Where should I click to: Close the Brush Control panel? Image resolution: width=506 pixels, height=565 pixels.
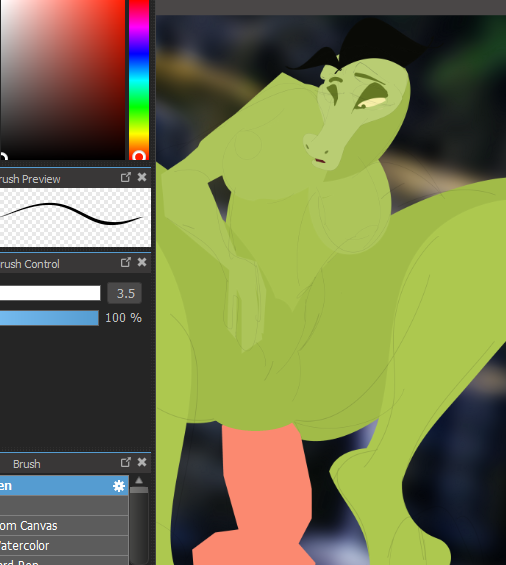point(142,262)
